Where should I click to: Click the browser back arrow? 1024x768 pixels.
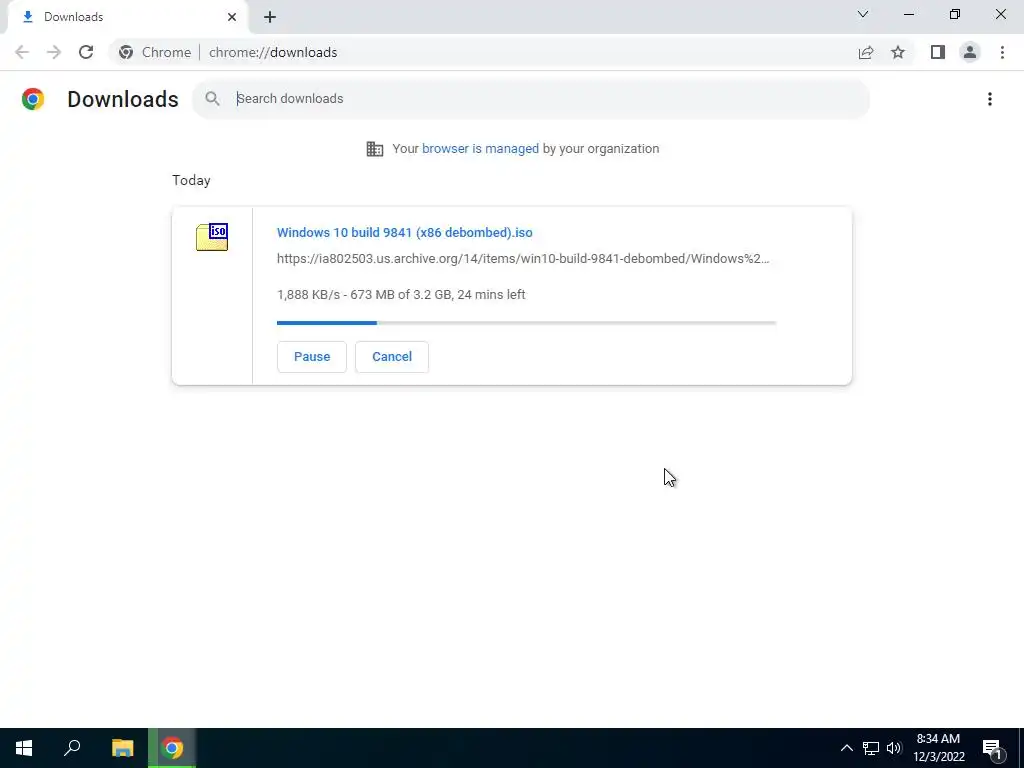[22, 52]
